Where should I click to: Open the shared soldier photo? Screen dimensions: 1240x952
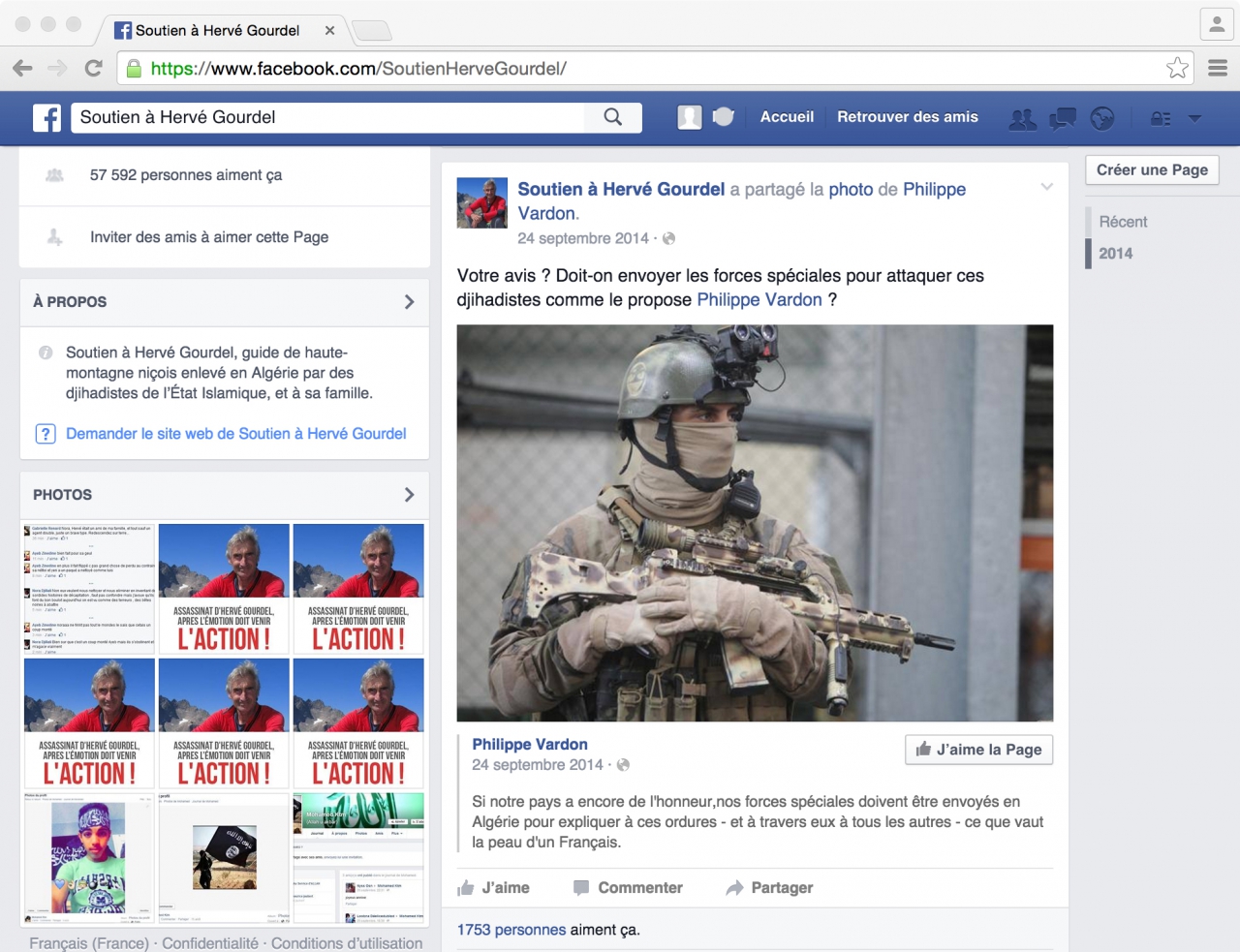755,523
